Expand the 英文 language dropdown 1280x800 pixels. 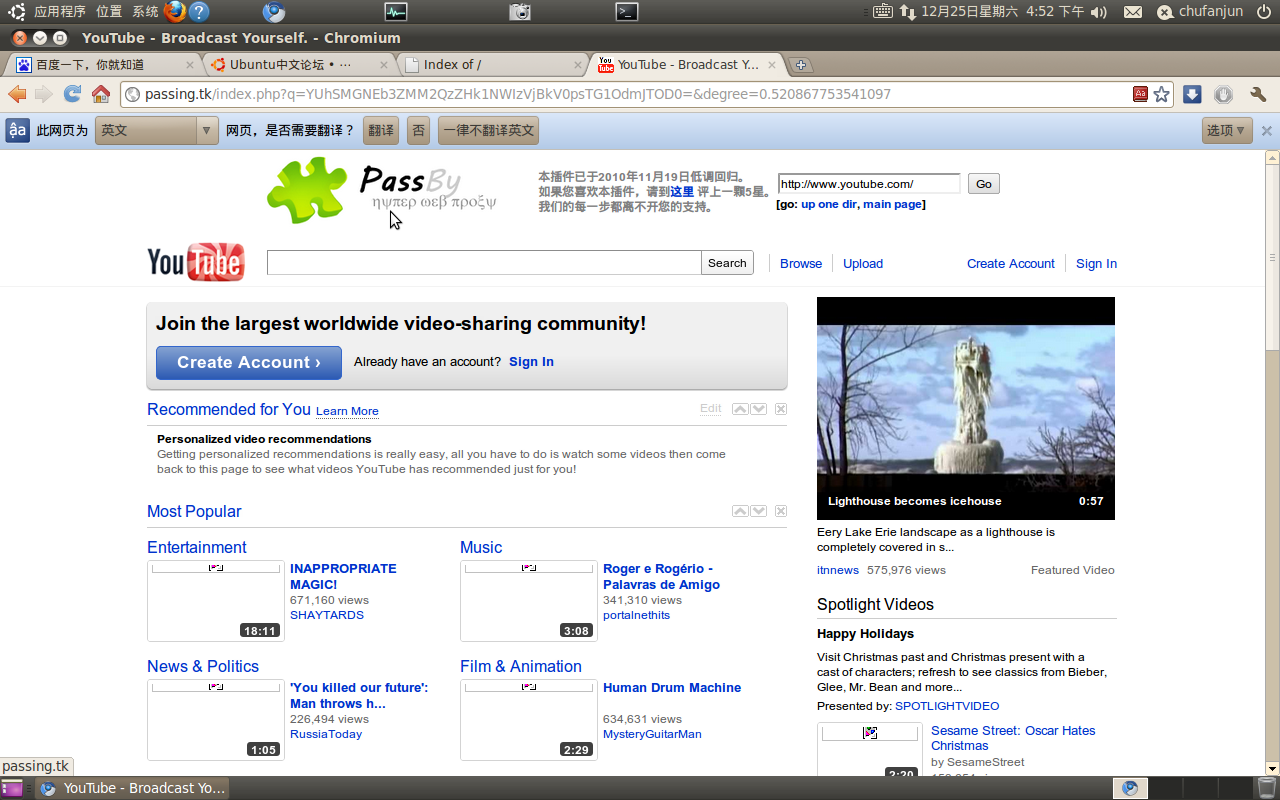point(156,130)
